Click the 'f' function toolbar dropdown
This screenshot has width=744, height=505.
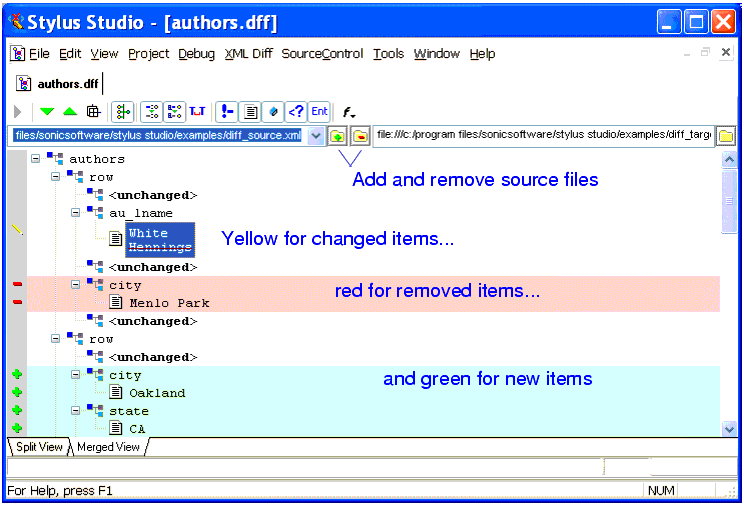[348, 112]
